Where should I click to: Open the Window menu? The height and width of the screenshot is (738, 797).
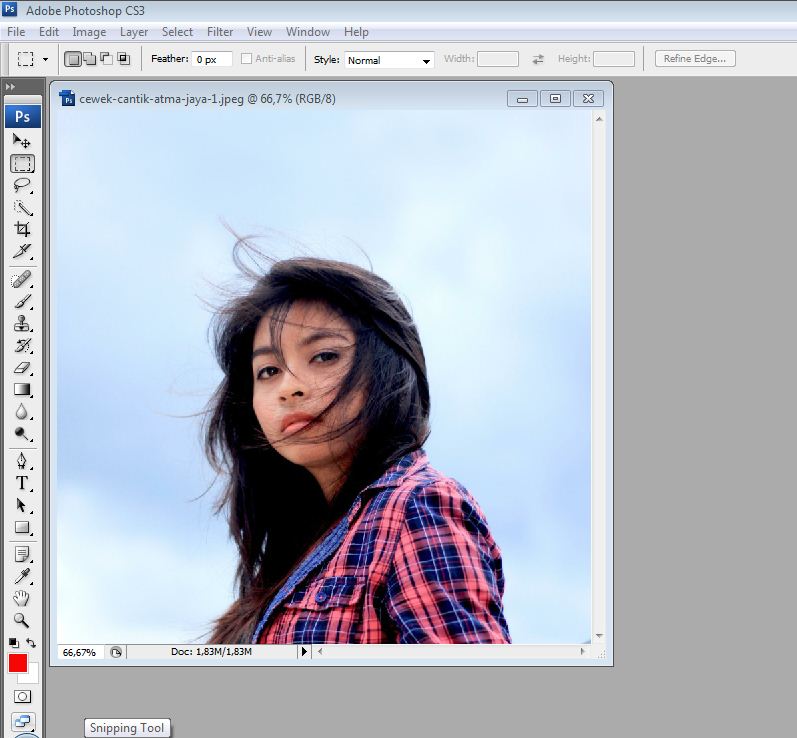pos(308,32)
